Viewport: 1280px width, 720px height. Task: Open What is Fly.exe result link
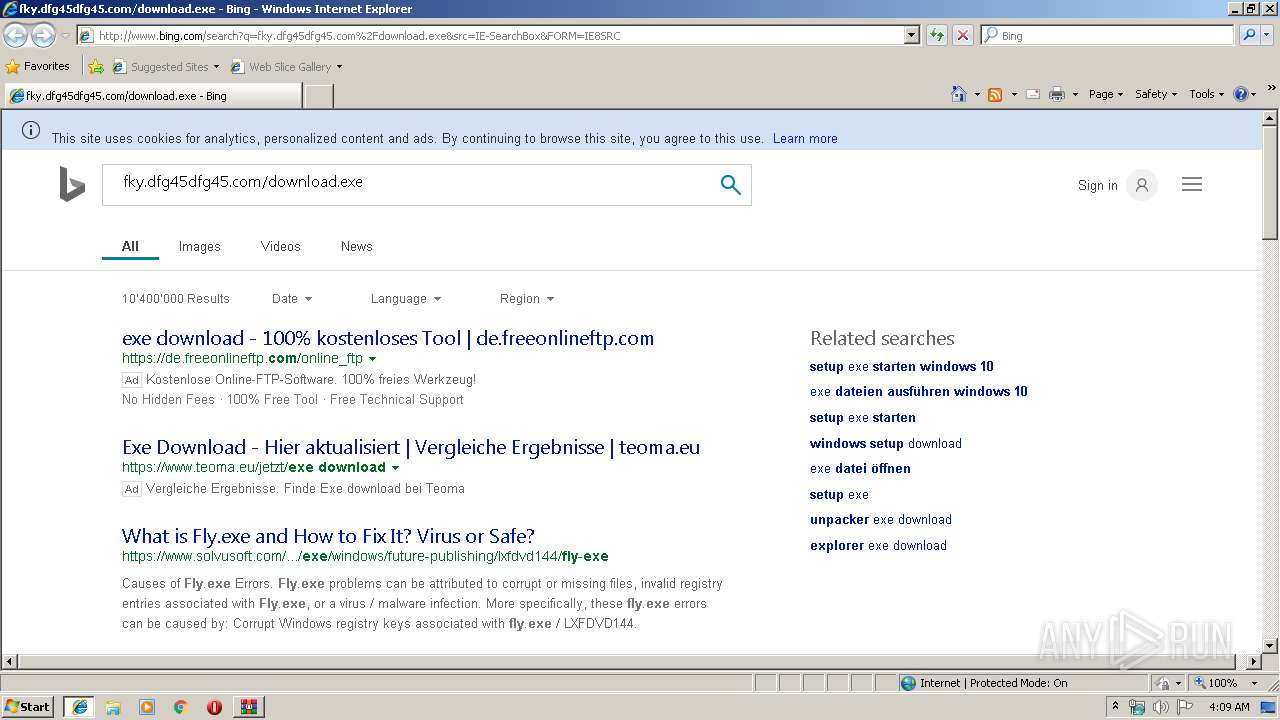(328, 536)
